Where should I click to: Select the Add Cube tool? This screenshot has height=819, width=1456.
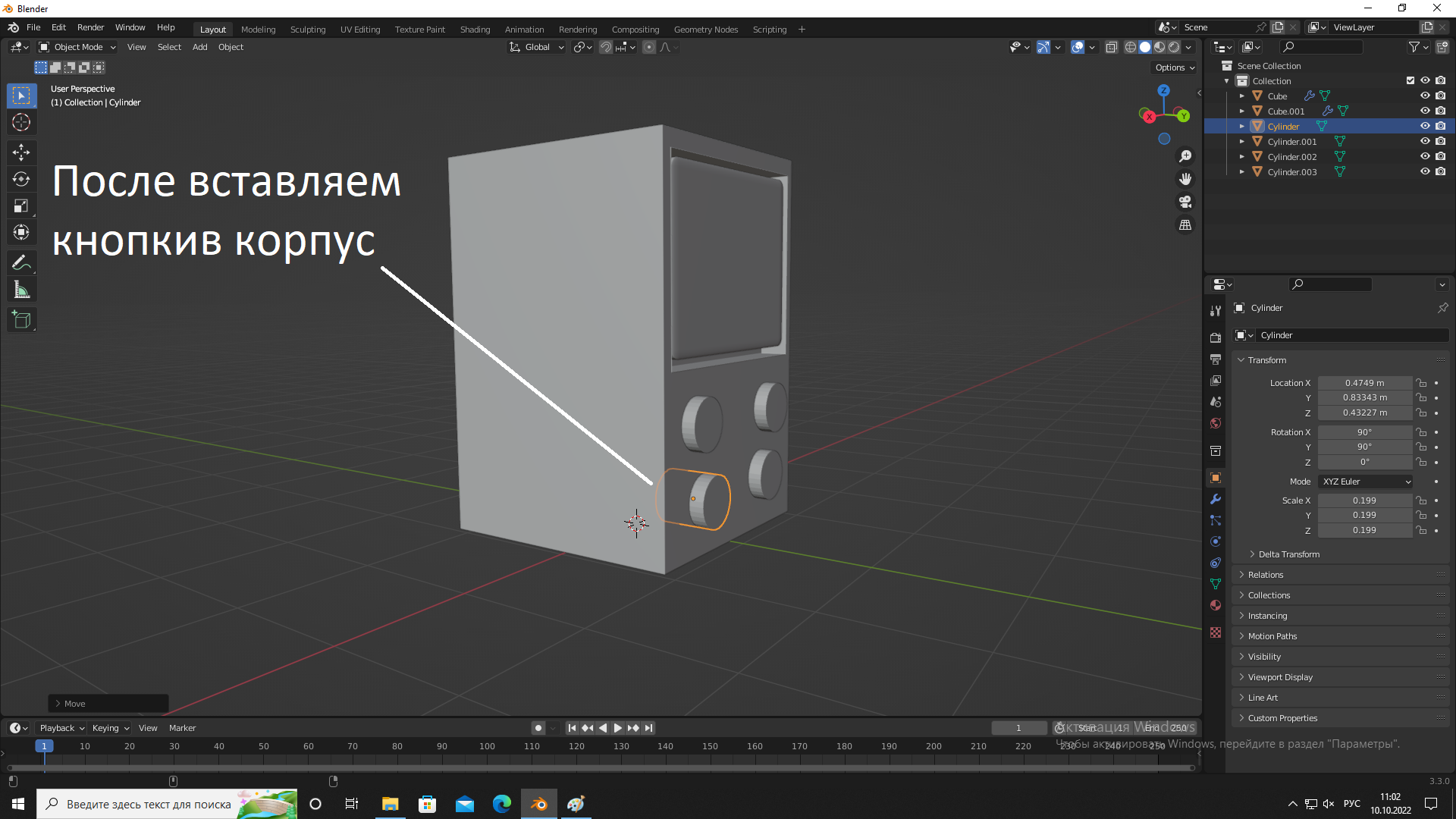21,319
